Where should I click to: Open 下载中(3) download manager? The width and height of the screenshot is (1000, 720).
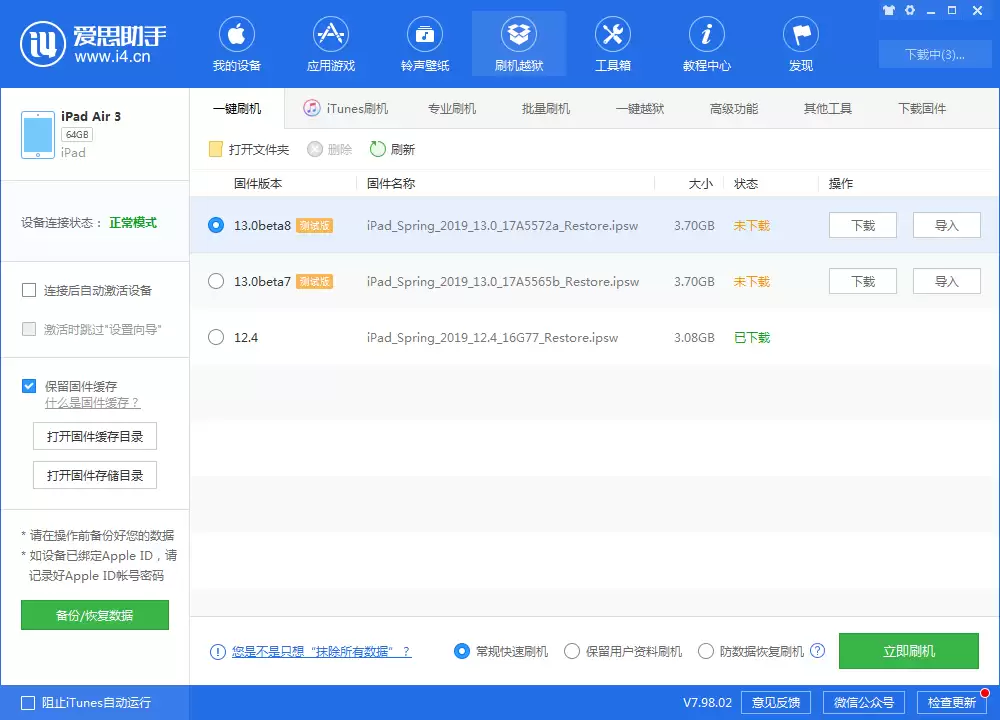tap(934, 54)
